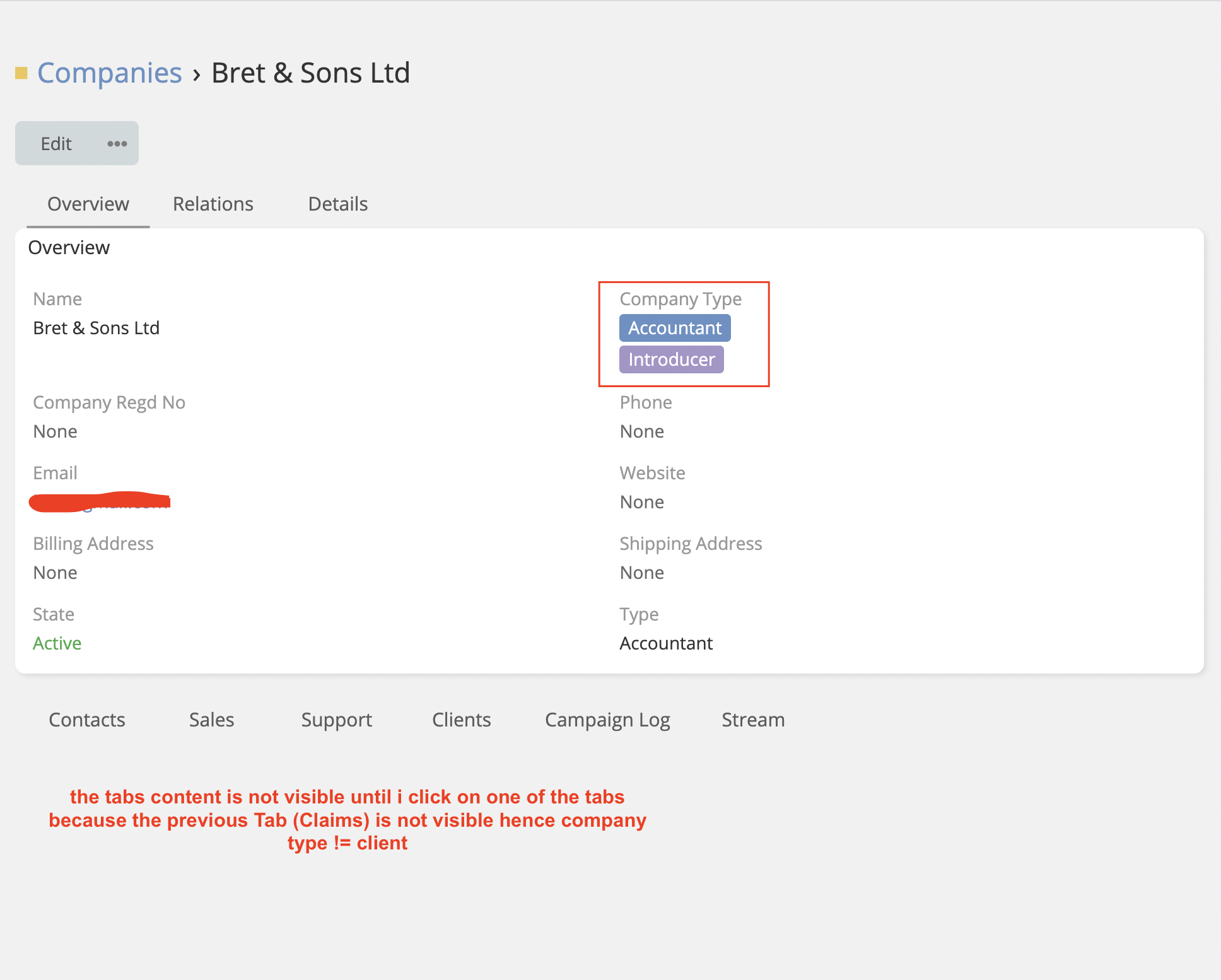Switch to the Relations tab

click(213, 204)
